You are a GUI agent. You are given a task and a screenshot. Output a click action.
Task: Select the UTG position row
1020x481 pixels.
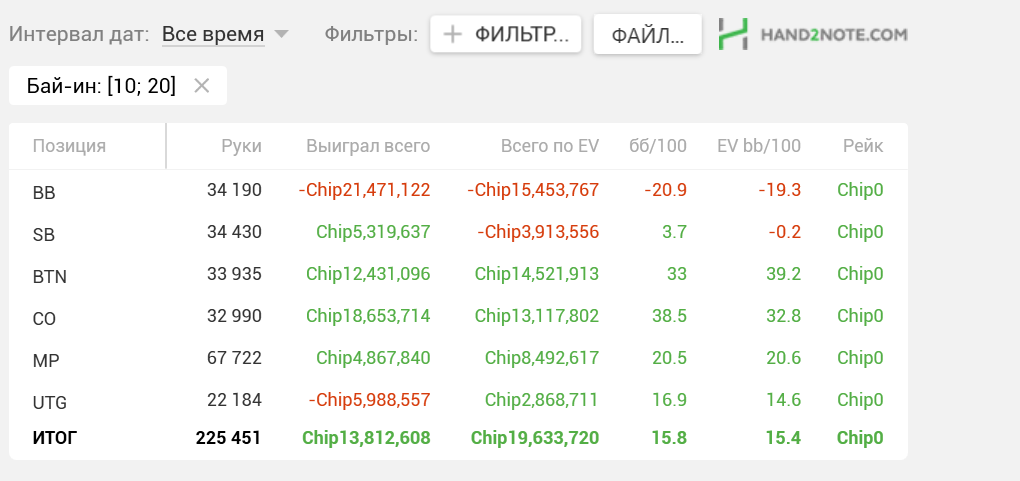click(458, 400)
